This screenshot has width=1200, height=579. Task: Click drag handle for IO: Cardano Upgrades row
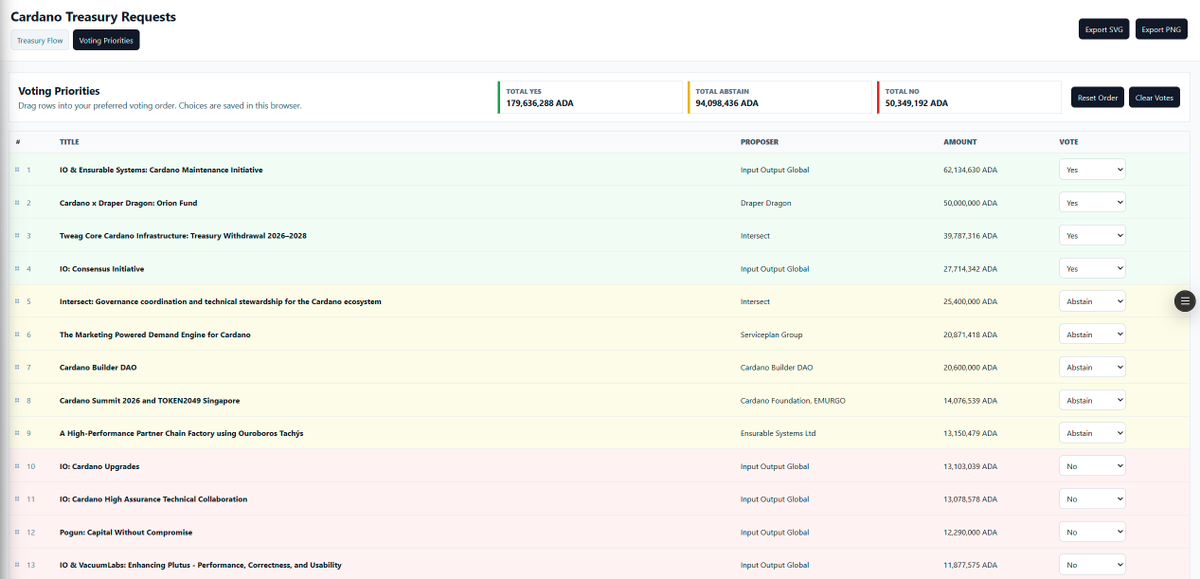(x=17, y=466)
